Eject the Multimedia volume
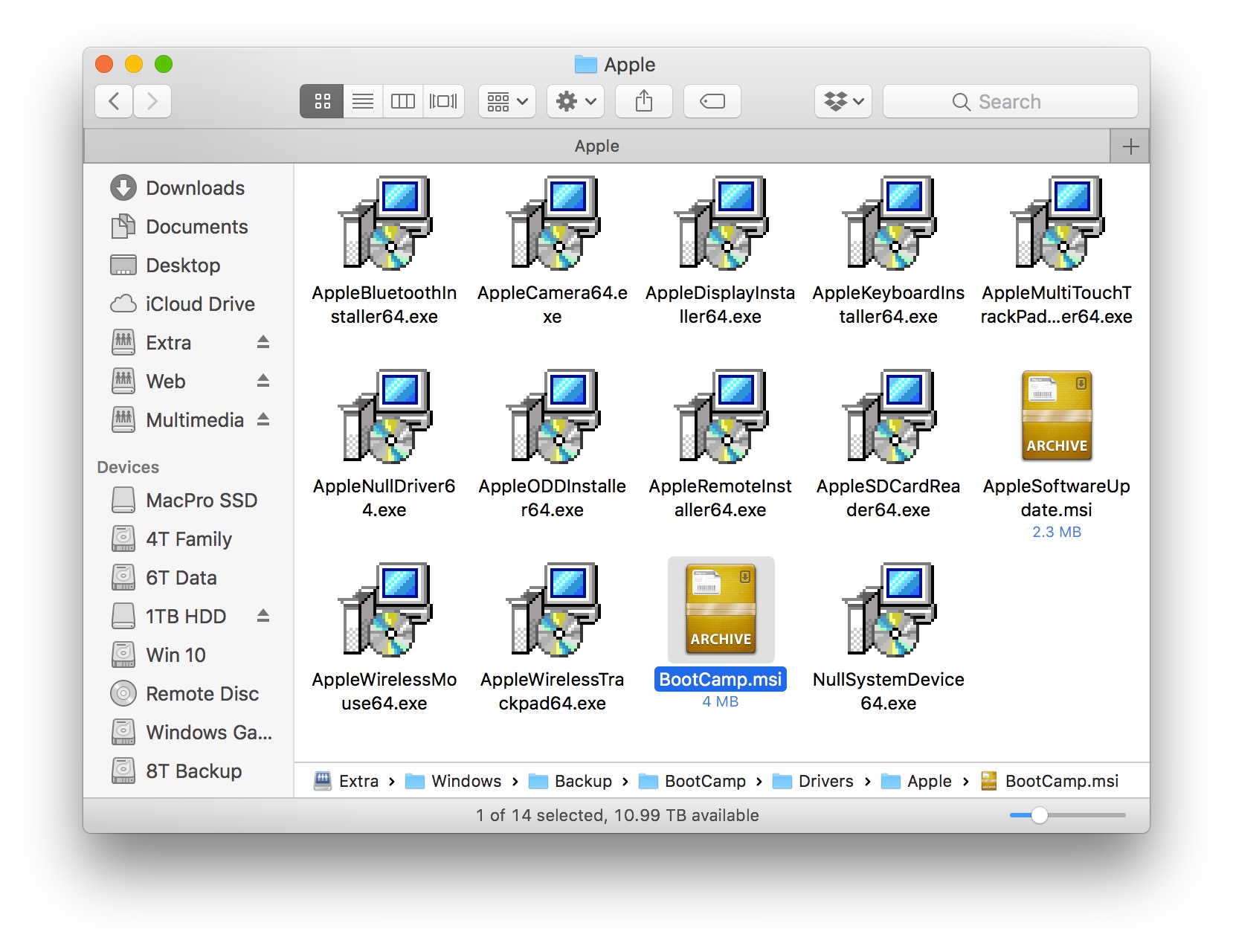The width and height of the screenshot is (1233, 952). point(263,419)
